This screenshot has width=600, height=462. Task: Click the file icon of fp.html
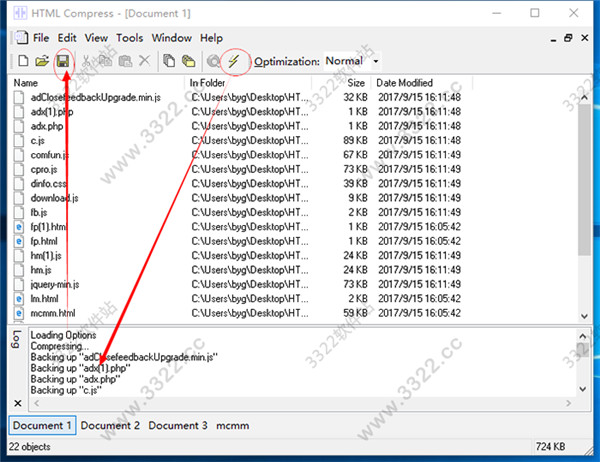coord(19,241)
